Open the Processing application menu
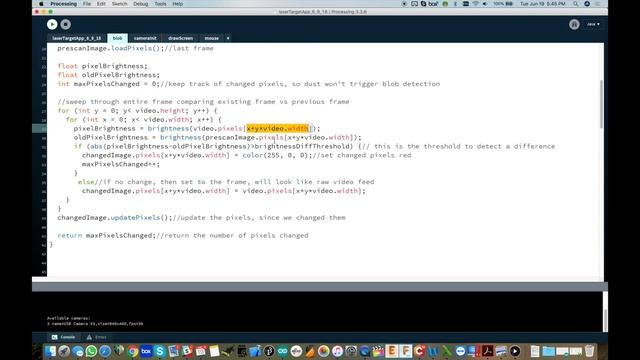 click(x=63, y=4)
